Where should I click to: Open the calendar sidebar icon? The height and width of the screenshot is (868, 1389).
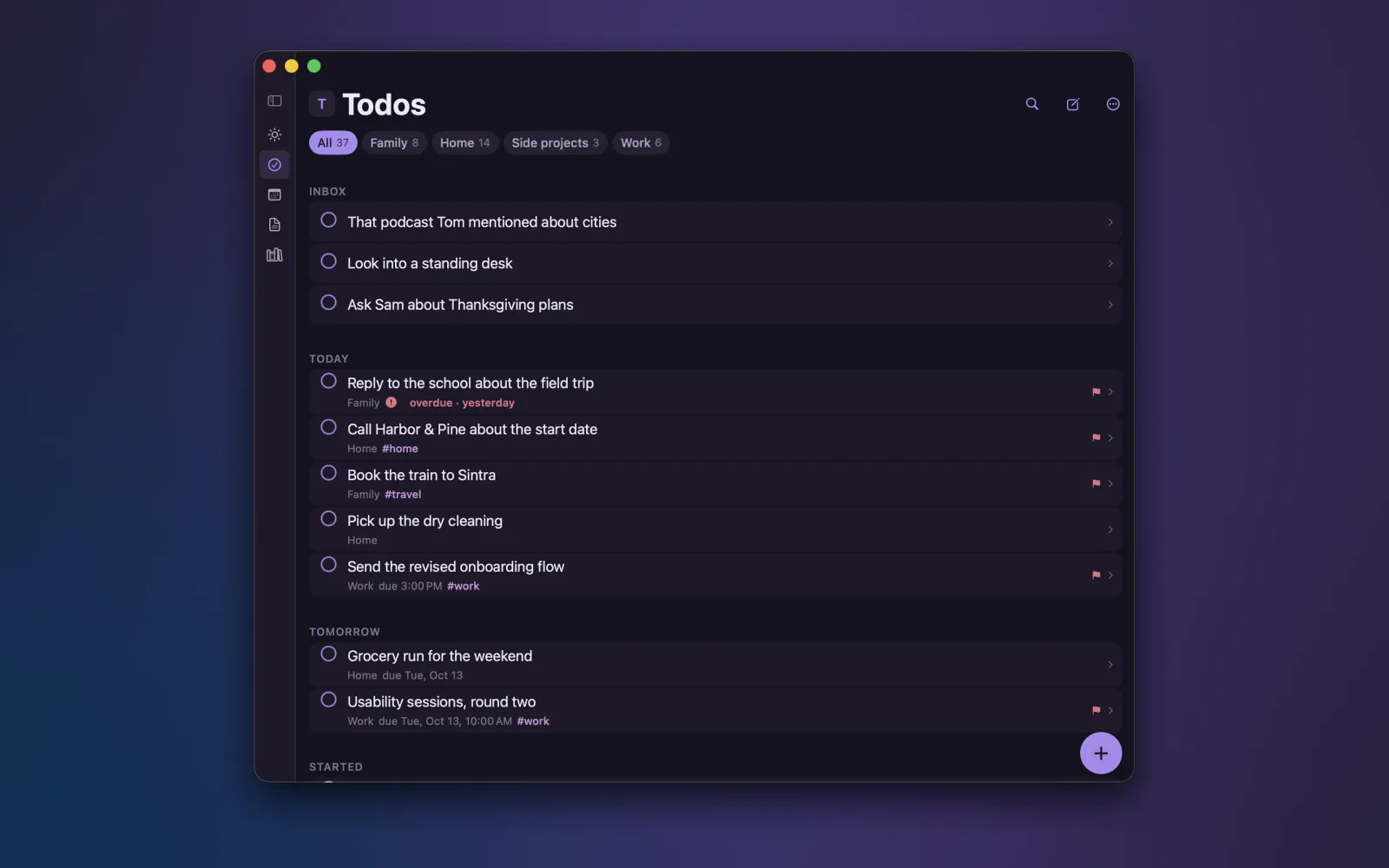click(x=274, y=195)
